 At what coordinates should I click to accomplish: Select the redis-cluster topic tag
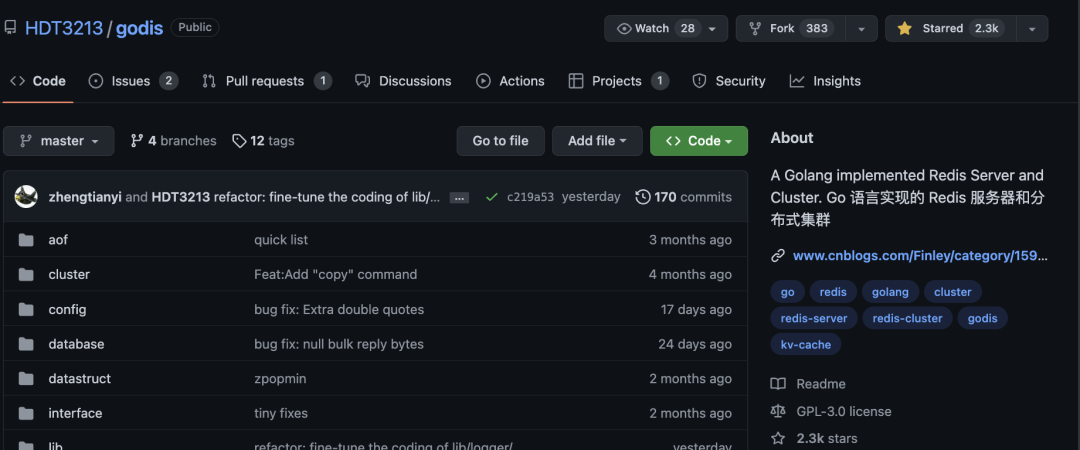(x=907, y=318)
